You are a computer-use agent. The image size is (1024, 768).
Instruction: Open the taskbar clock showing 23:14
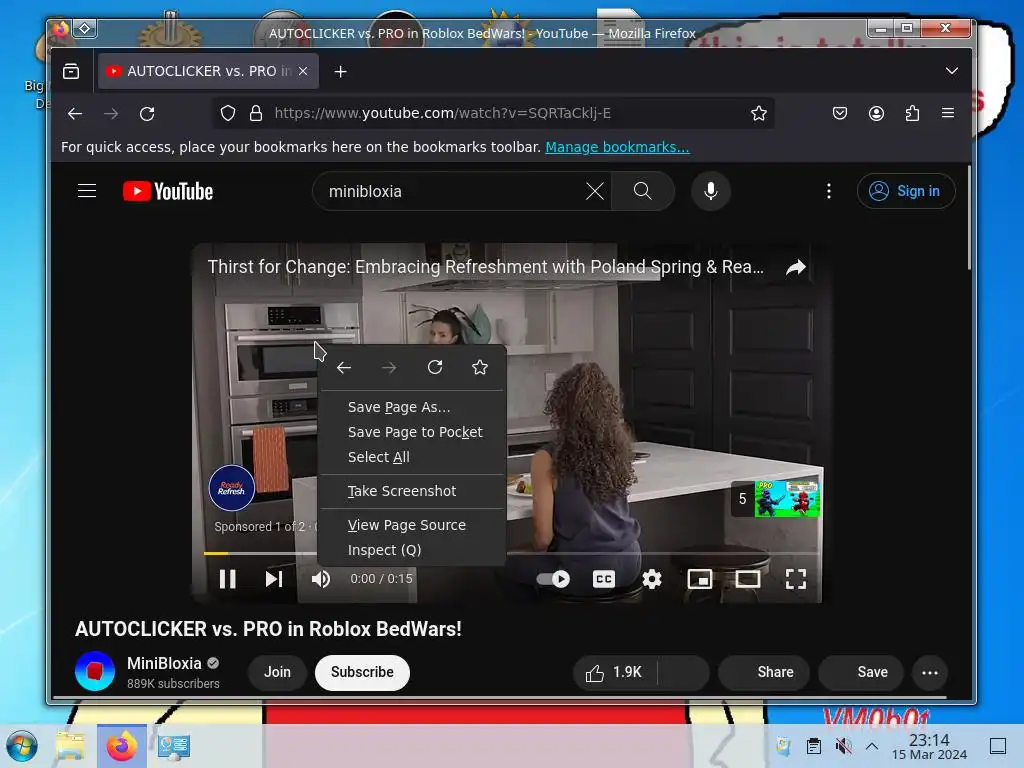929,746
